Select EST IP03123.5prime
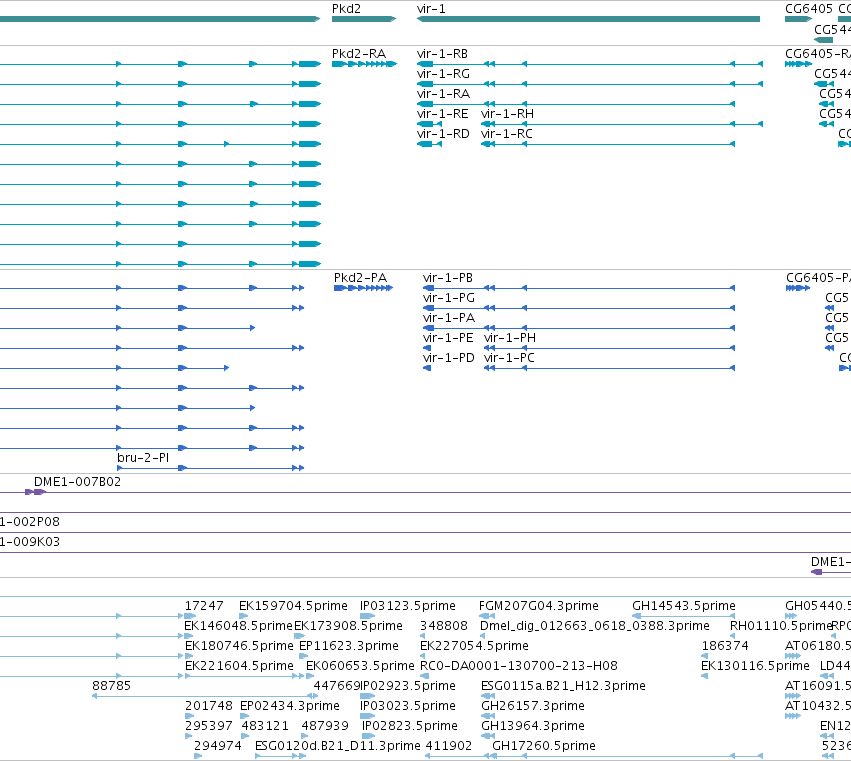 408,606
